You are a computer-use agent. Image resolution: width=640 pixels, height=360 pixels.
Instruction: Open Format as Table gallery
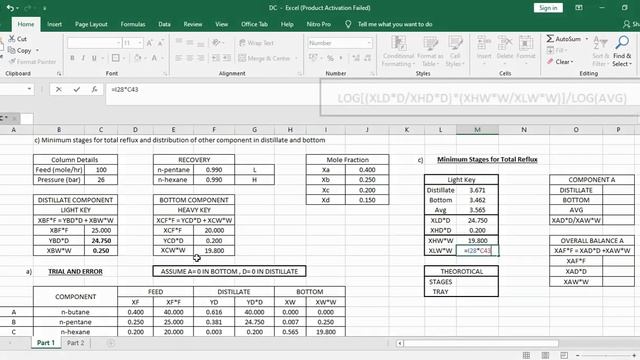pyautogui.click(x=430, y=51)
